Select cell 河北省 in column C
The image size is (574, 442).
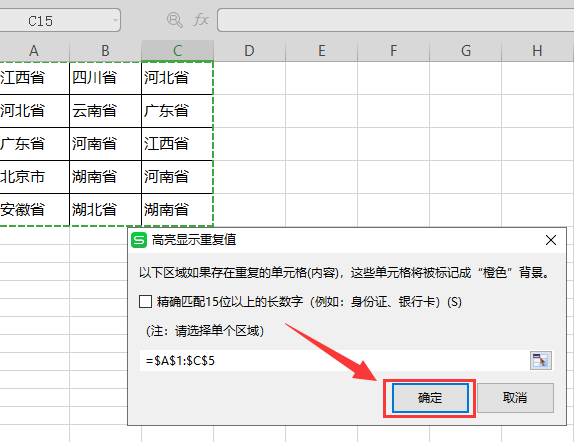click(177, 78)
